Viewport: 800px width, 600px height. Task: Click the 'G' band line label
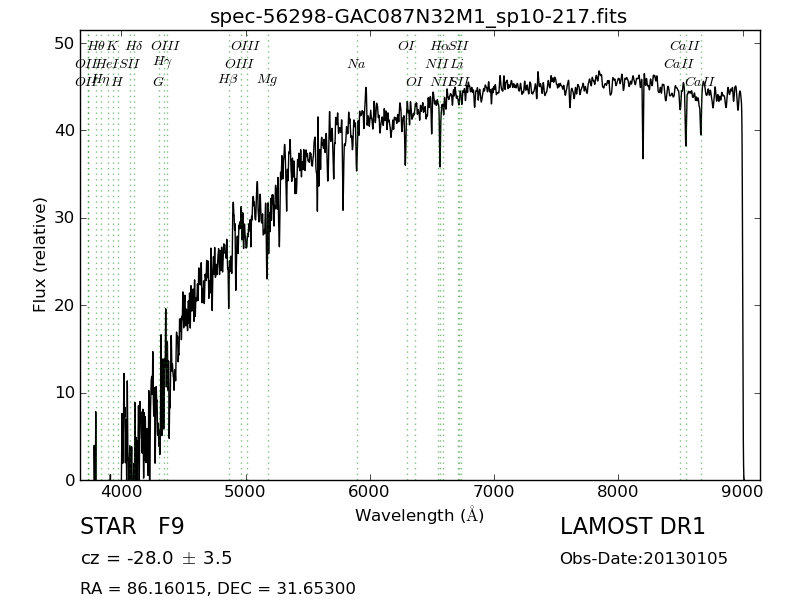coord(159,82)
